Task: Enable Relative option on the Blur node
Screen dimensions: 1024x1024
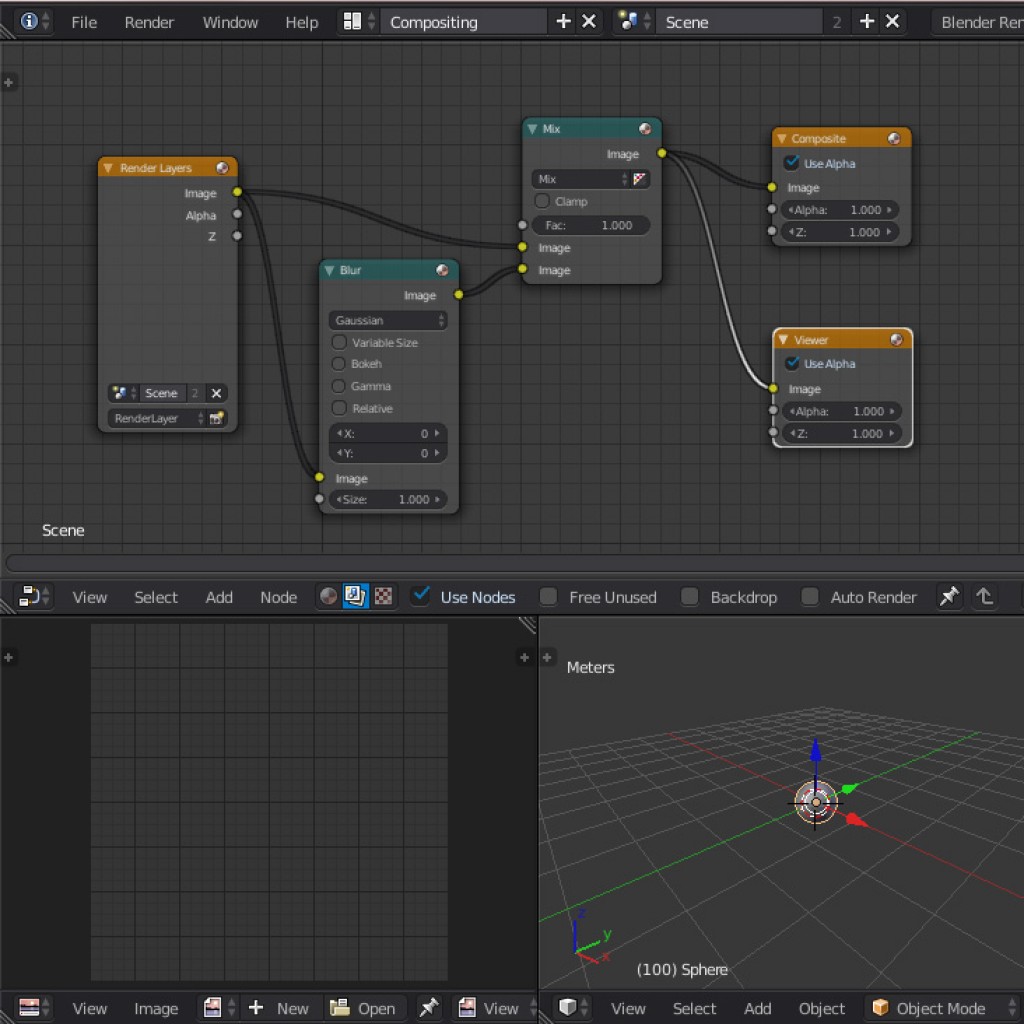Action: click(339, 408)
